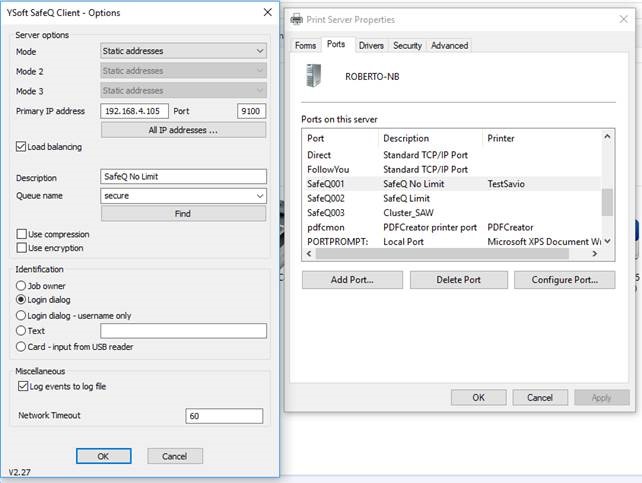The image size is (642, 483).
Task: Open the Mode dropdown
Action: click(x=183, y=51)
